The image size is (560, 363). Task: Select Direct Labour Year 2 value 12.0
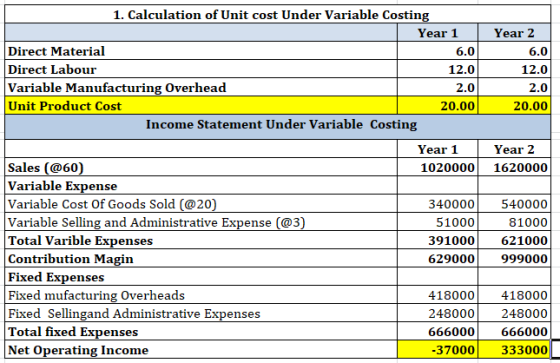514,69
